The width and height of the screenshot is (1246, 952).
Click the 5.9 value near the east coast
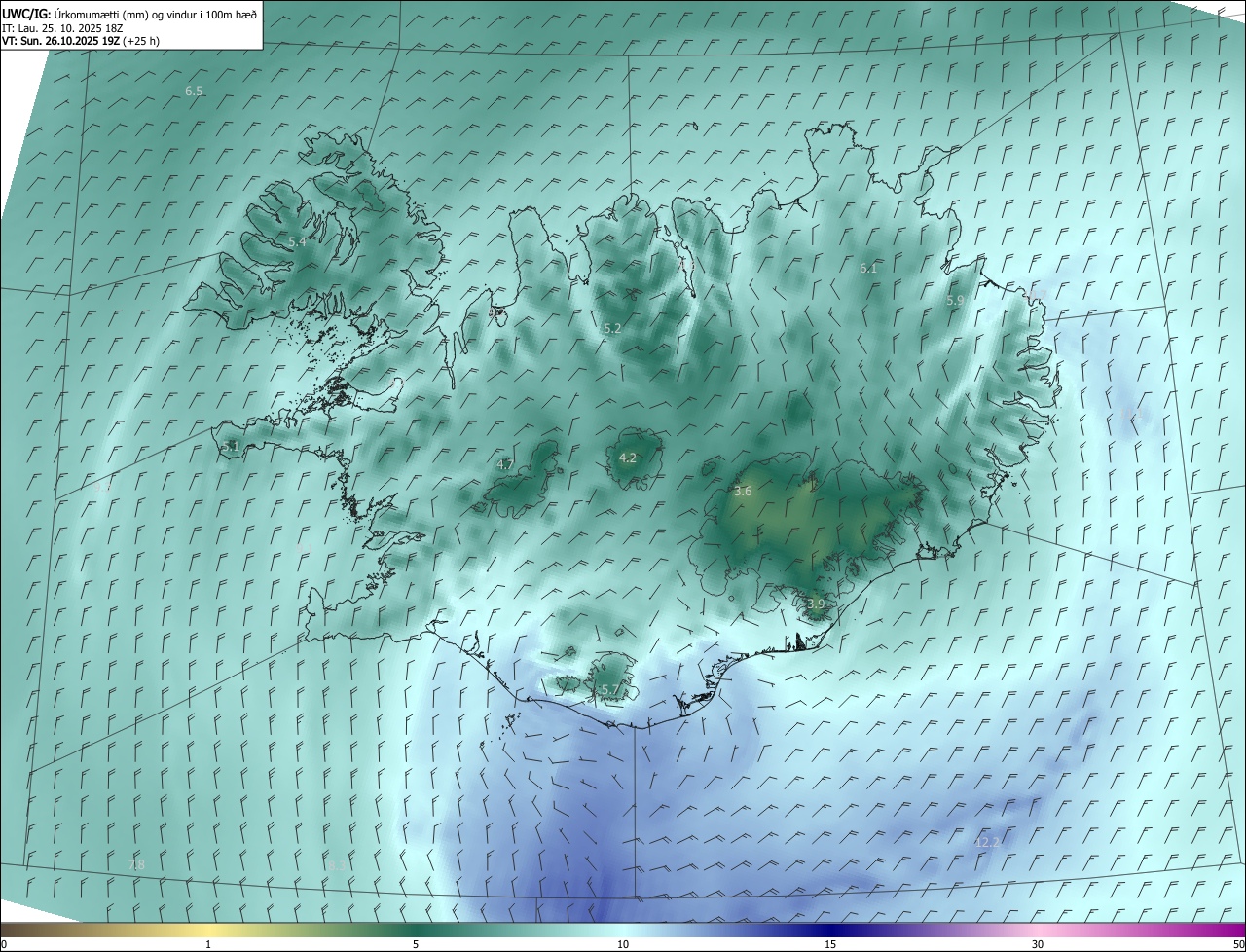pos(955,301)
